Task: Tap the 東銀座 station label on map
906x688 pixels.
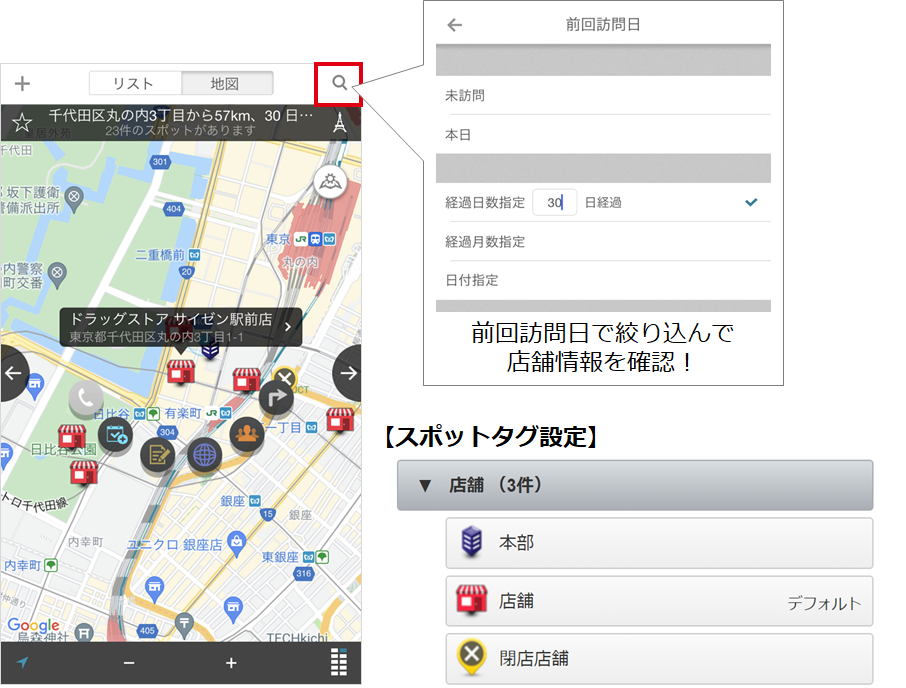Action: tap(280, 557)
